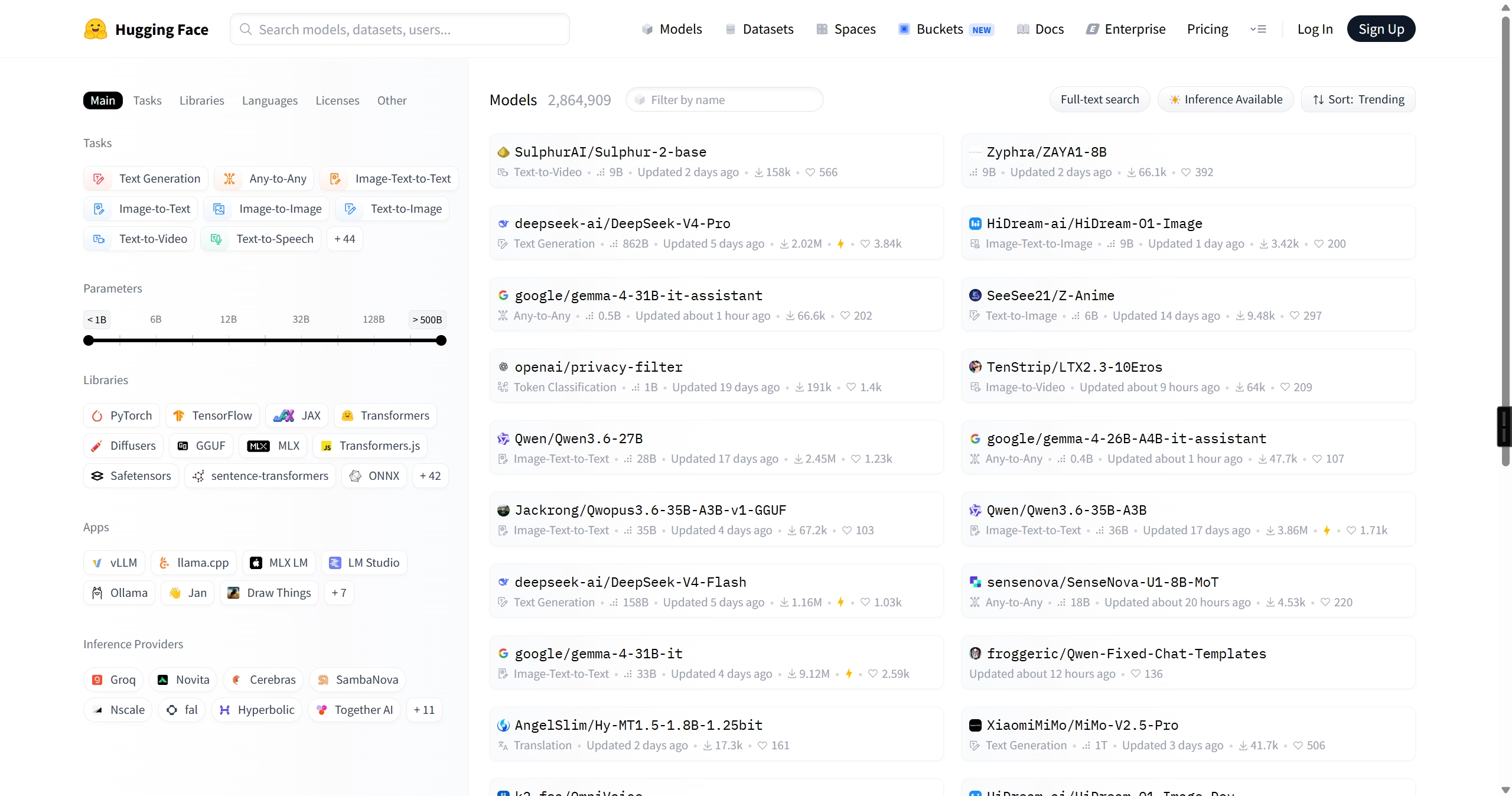Click the OpenAI avatar beside privacy-filter
The image size is (1512, 796).
[503, 367]
